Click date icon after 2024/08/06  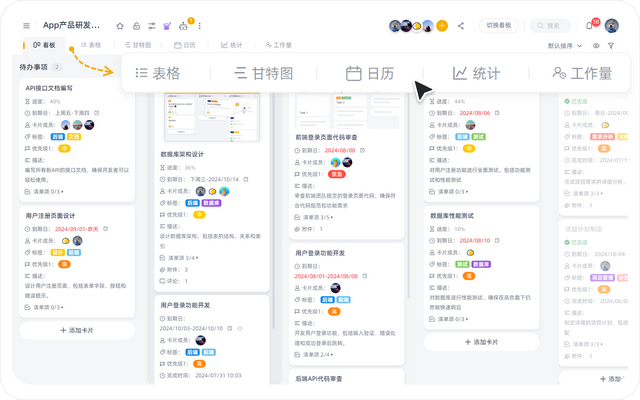coord(497,113)
